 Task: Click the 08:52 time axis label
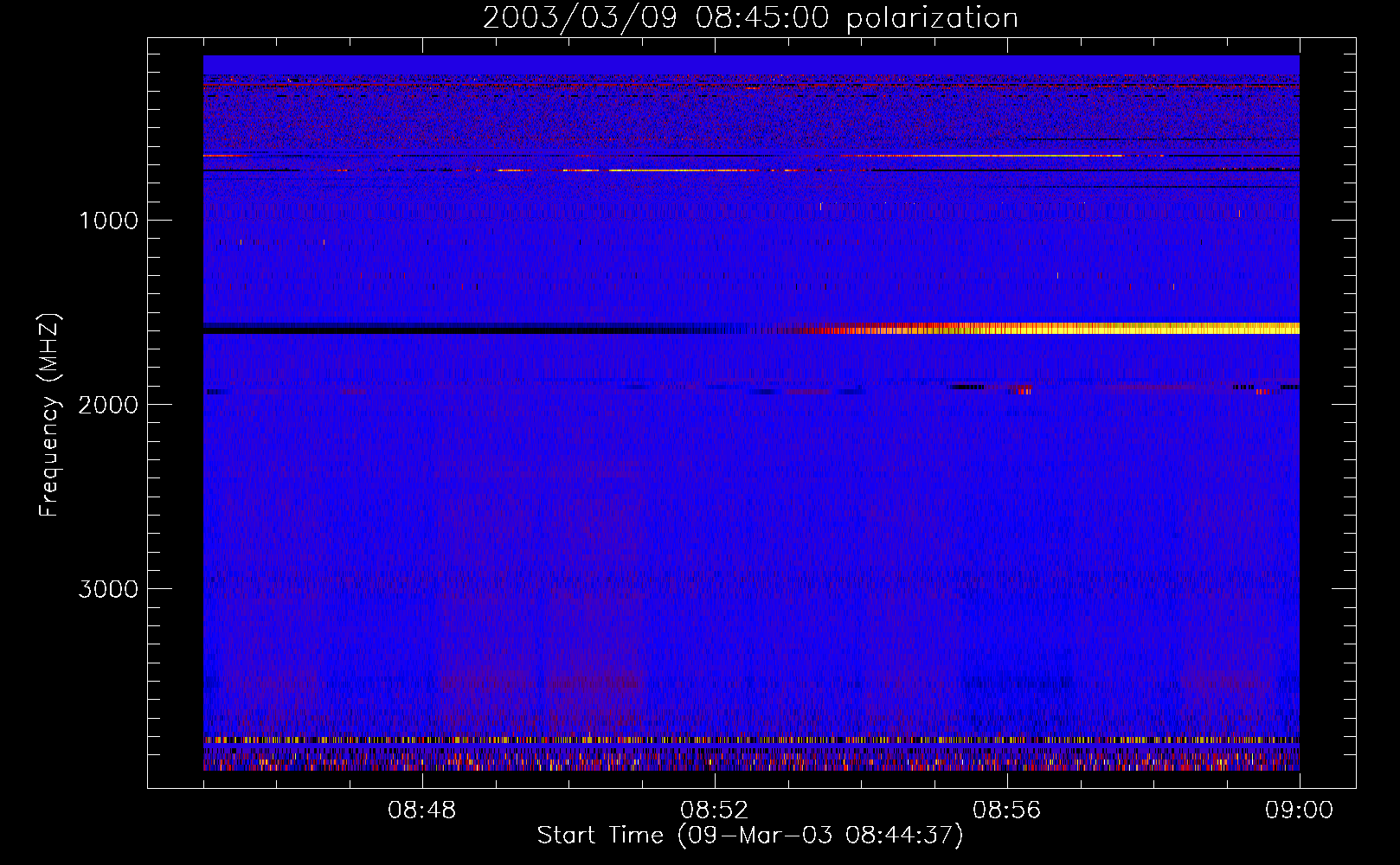tap(715, 811)
